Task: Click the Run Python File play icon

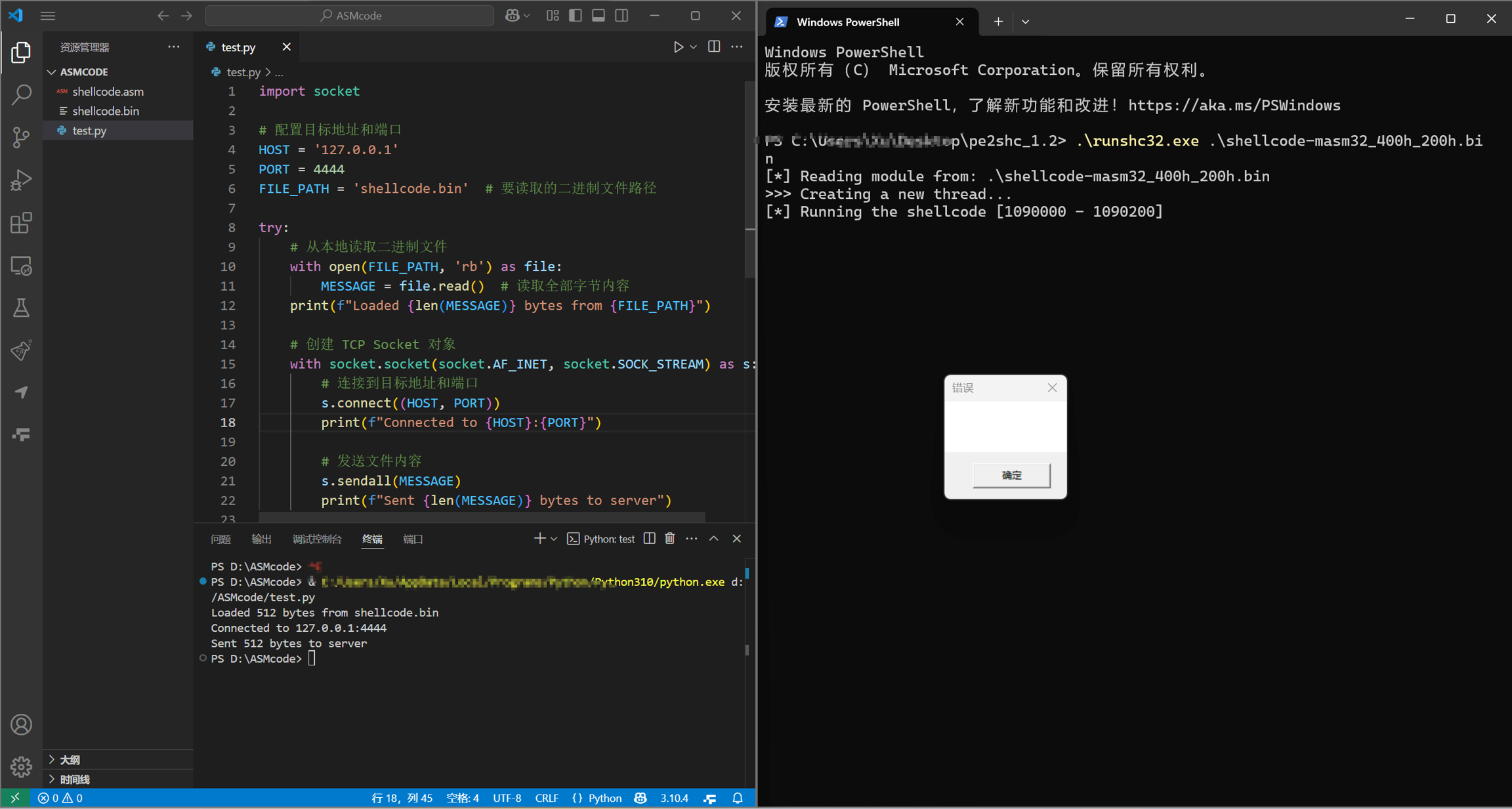Action: click(678, 47)
